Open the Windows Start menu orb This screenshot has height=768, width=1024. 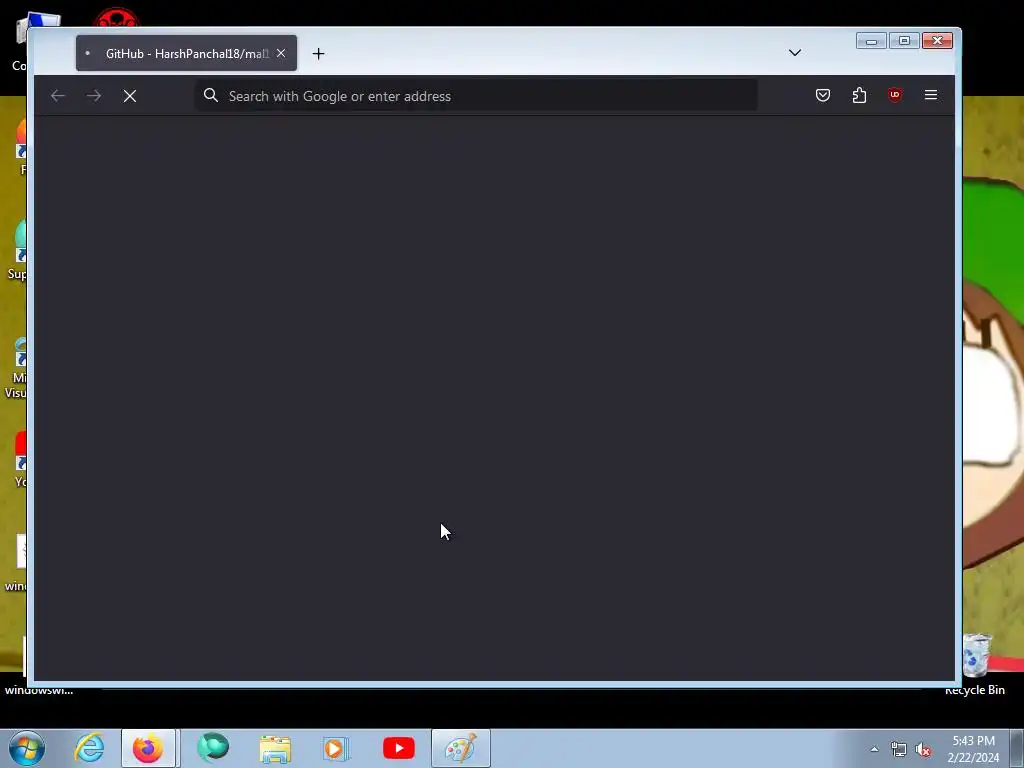27,748
